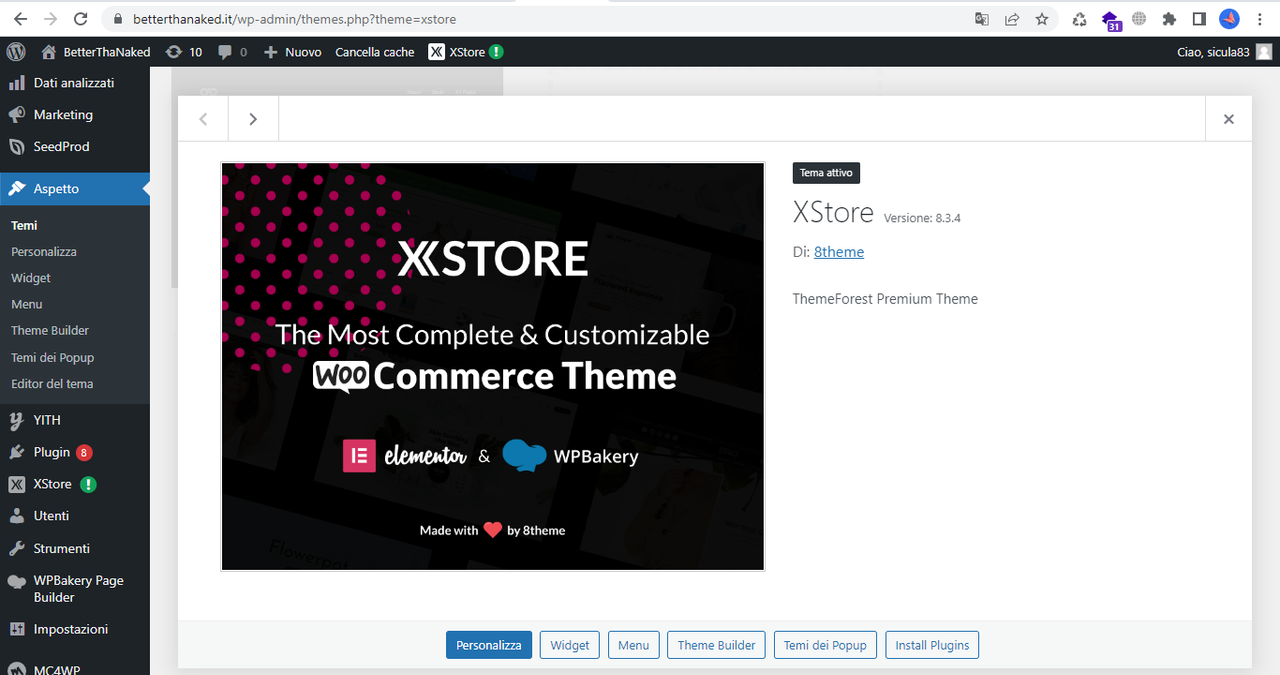Open Menu in sidebar submenu

pos(27,304)
